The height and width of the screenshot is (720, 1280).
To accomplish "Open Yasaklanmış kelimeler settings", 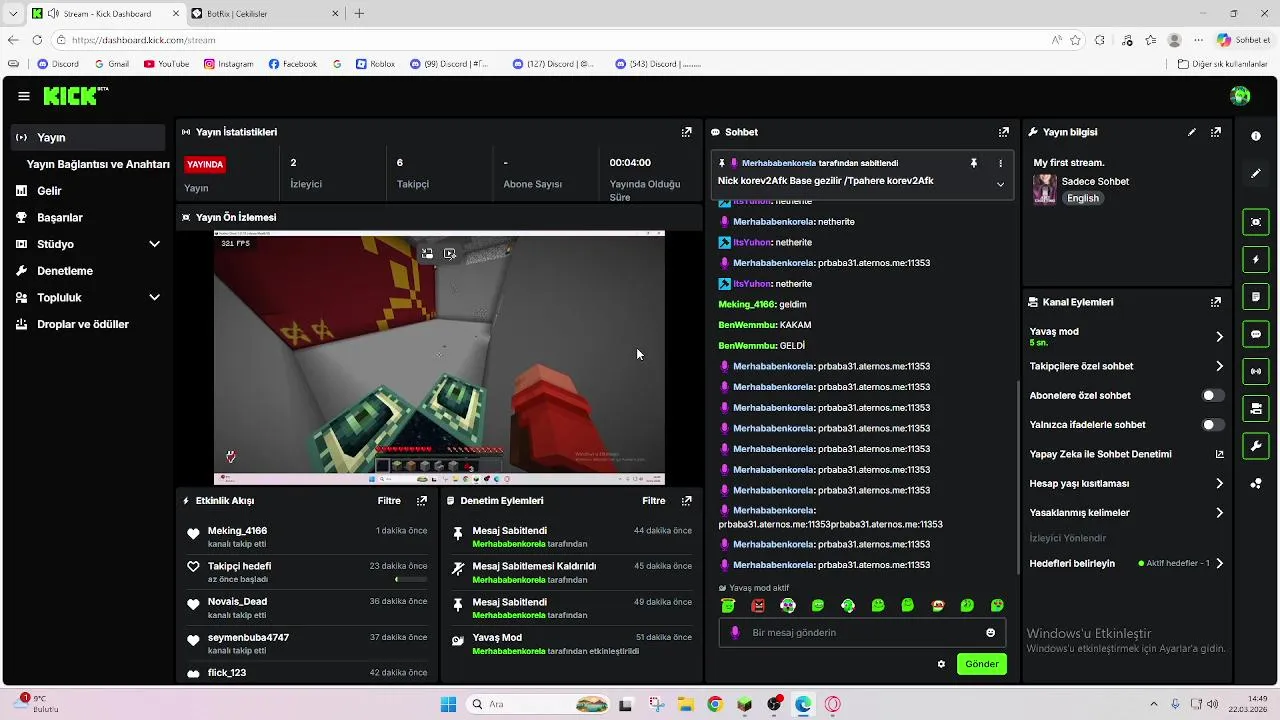I will [x=1127, y=513].
